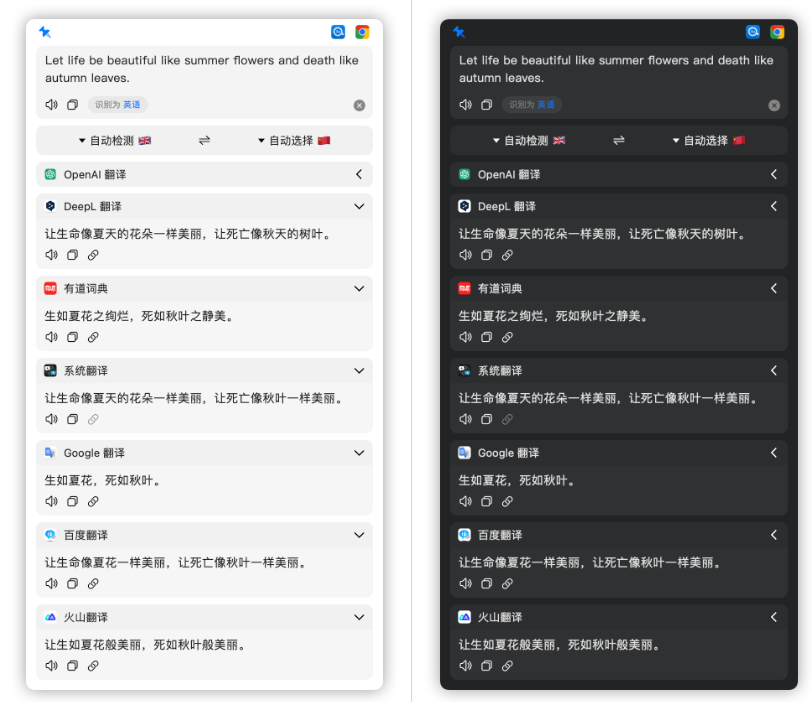Expand the OpenAI 翻译 row in the light window

[x=359, y=175]
